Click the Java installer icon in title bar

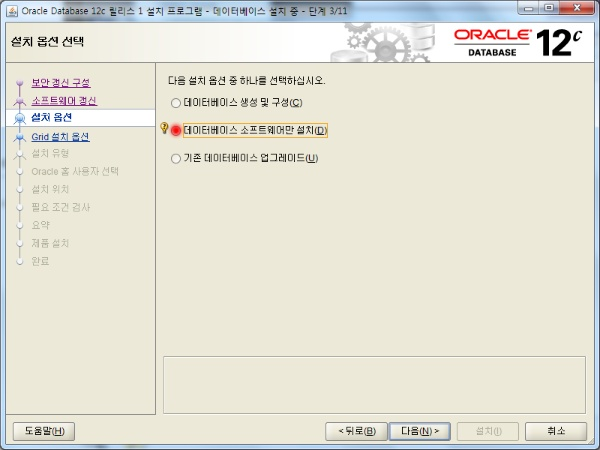(x=12, y=11)
